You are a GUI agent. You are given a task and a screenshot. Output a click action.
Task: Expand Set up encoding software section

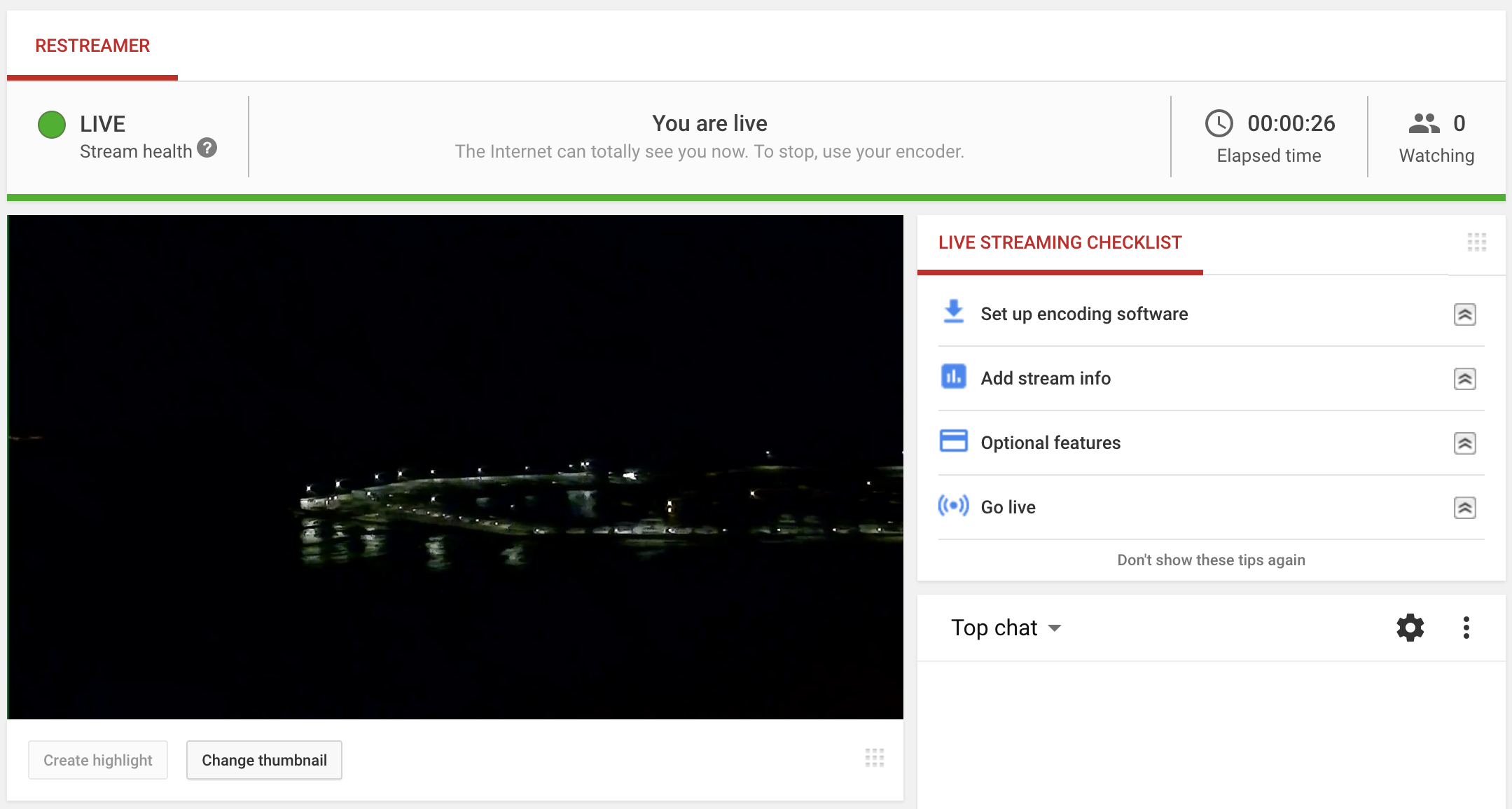pos(1464,314)
